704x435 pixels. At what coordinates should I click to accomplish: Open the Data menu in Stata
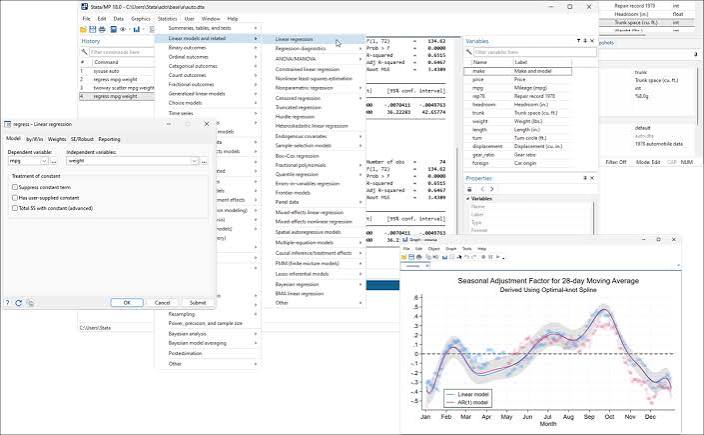[119, 19]
